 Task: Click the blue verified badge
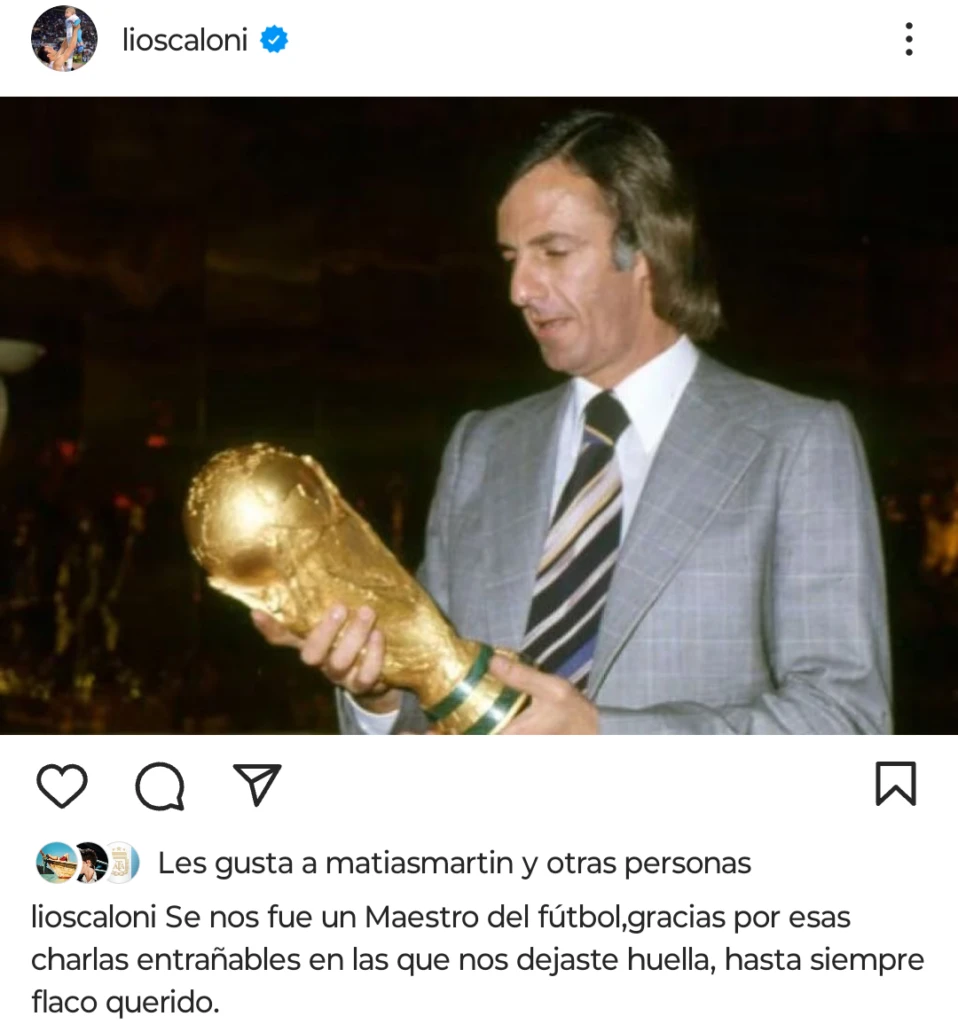(274, 40)
